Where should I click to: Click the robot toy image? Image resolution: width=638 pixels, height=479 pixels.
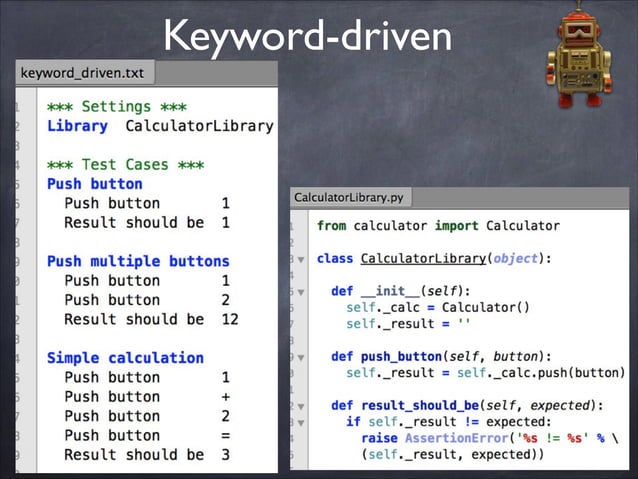click(x=579, y=55)
